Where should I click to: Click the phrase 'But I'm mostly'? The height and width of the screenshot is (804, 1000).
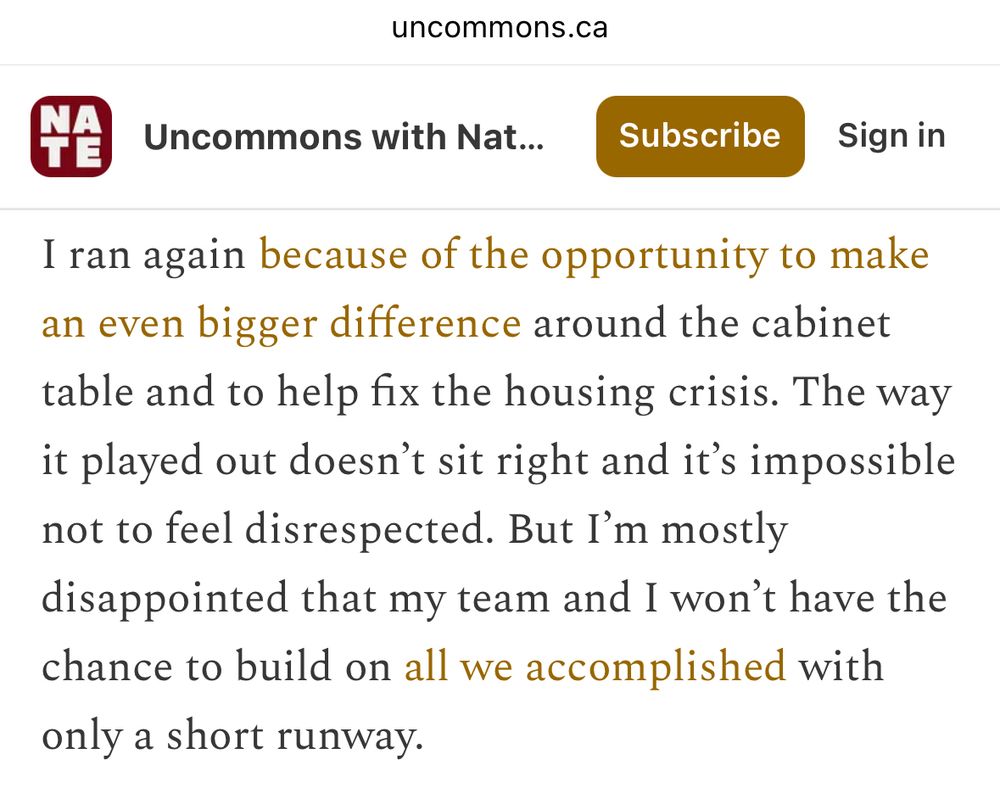tap(648, 530)
